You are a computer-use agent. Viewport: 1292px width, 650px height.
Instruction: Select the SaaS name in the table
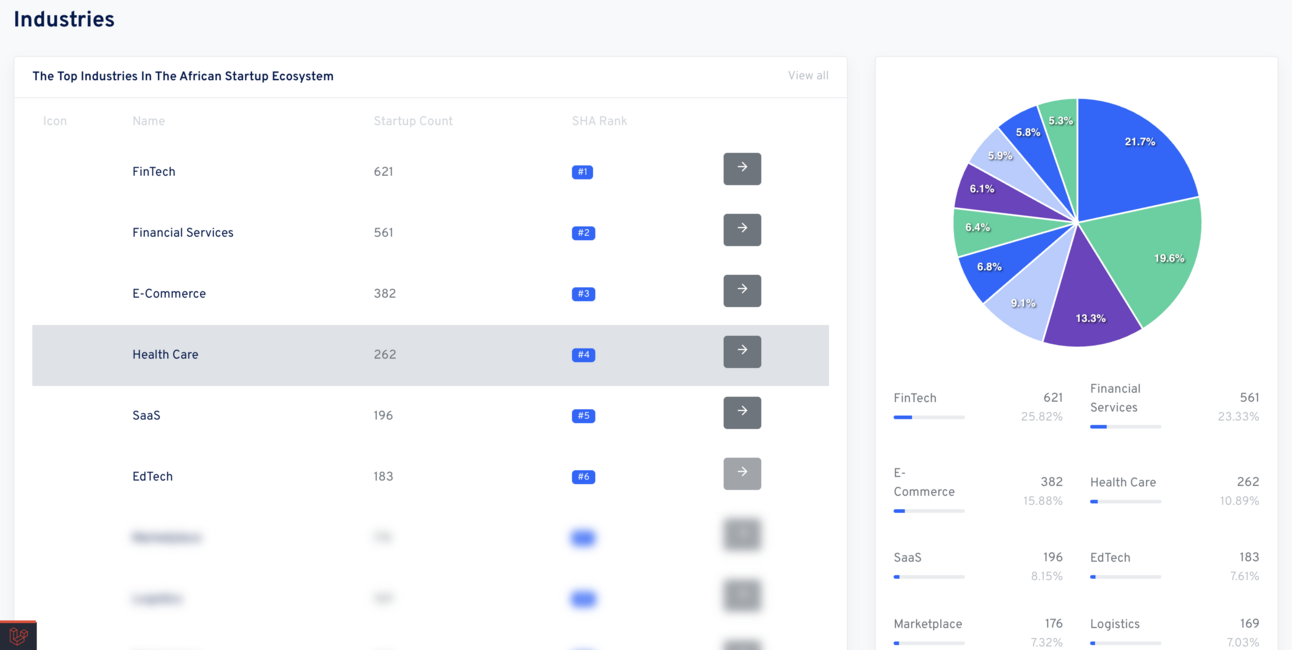(146, 416)
